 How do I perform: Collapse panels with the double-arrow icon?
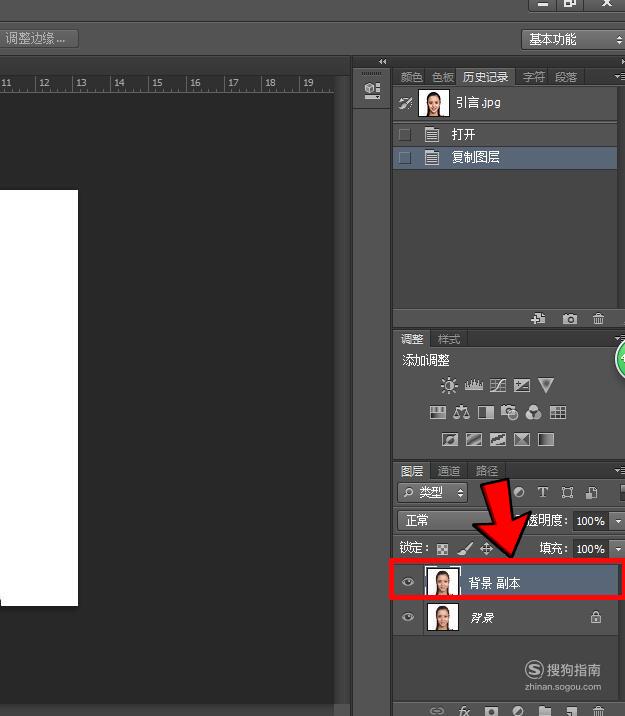[383, 61]
